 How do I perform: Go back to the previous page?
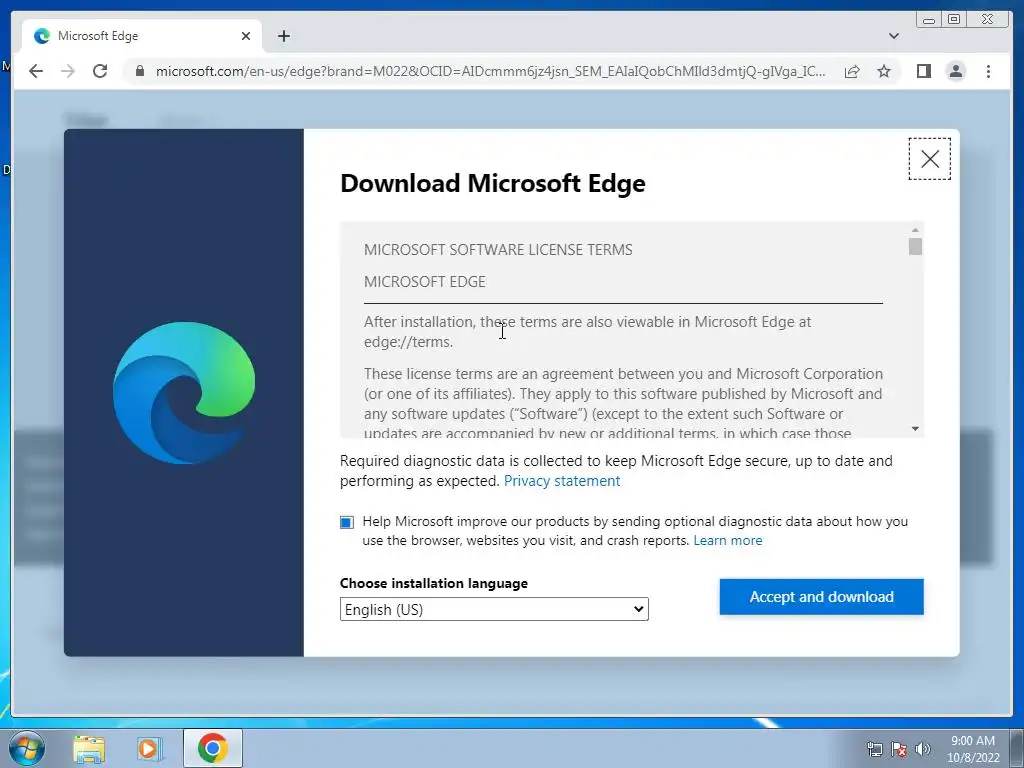(36, 71)
